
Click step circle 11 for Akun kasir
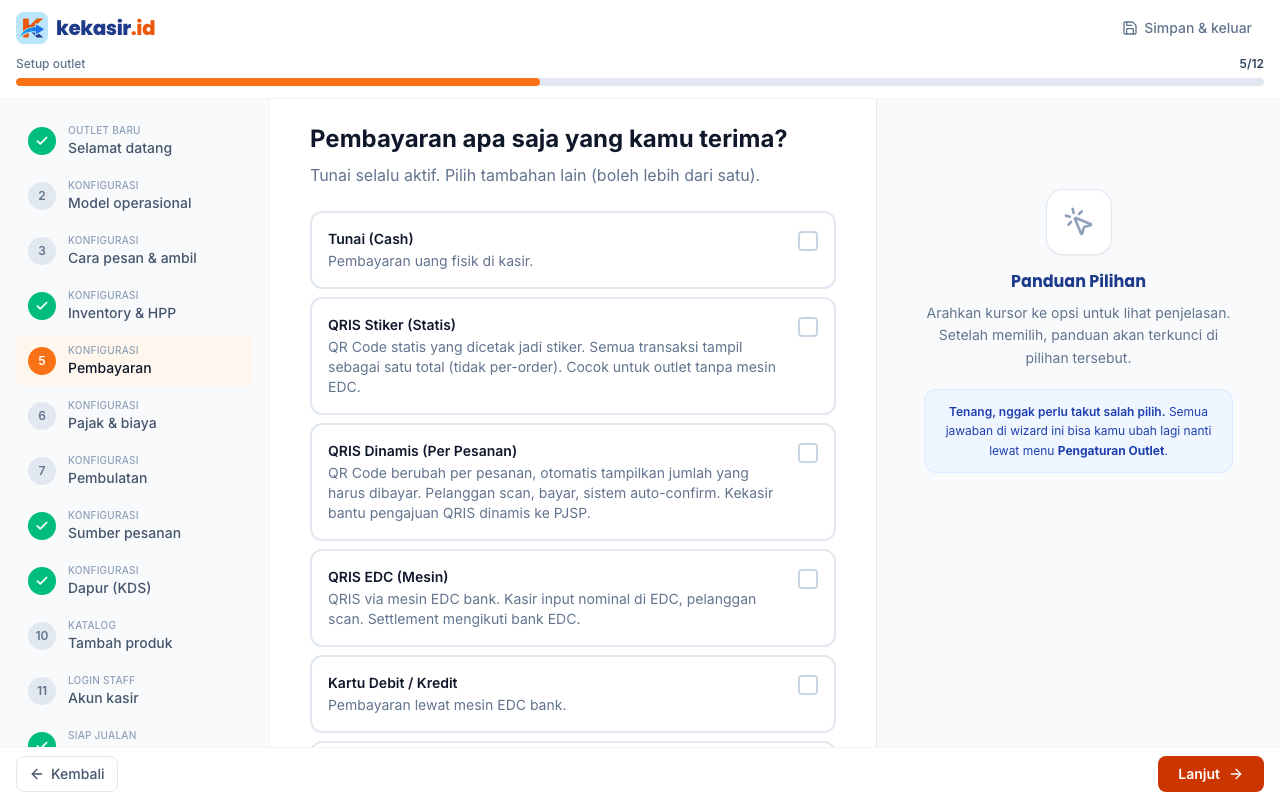coord(42,691)
